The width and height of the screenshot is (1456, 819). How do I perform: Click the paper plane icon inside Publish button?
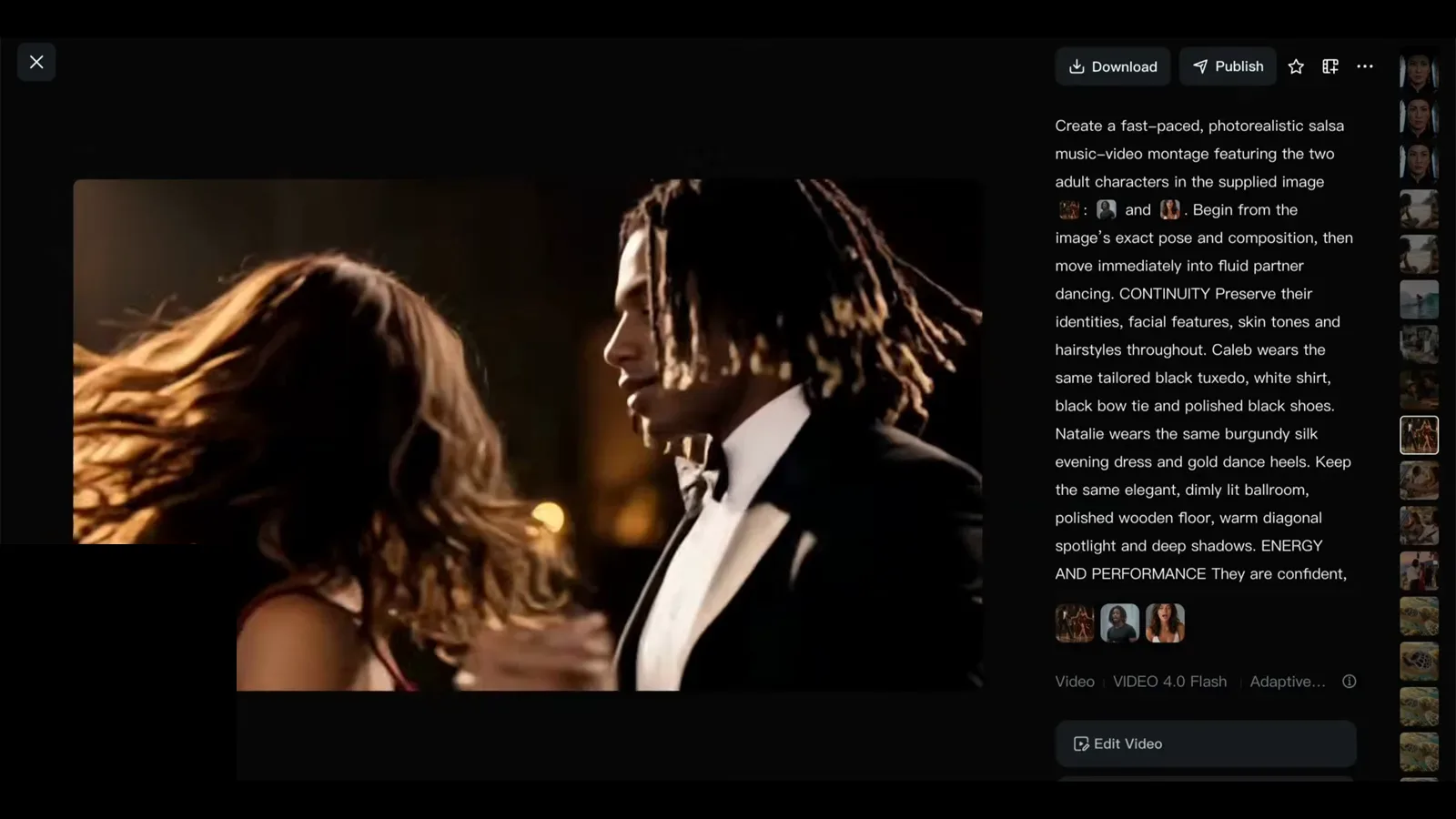tap(1200, 66)
